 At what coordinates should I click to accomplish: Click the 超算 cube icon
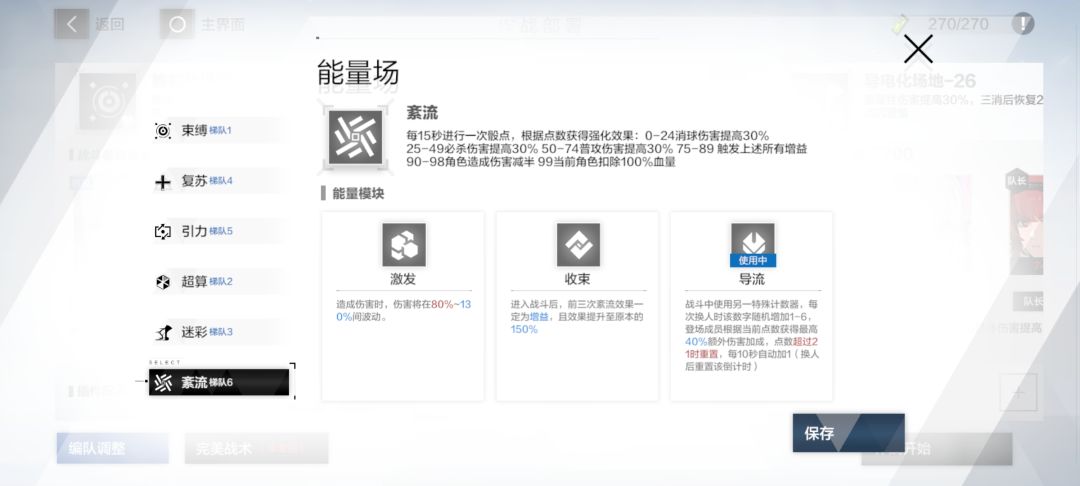163,282
